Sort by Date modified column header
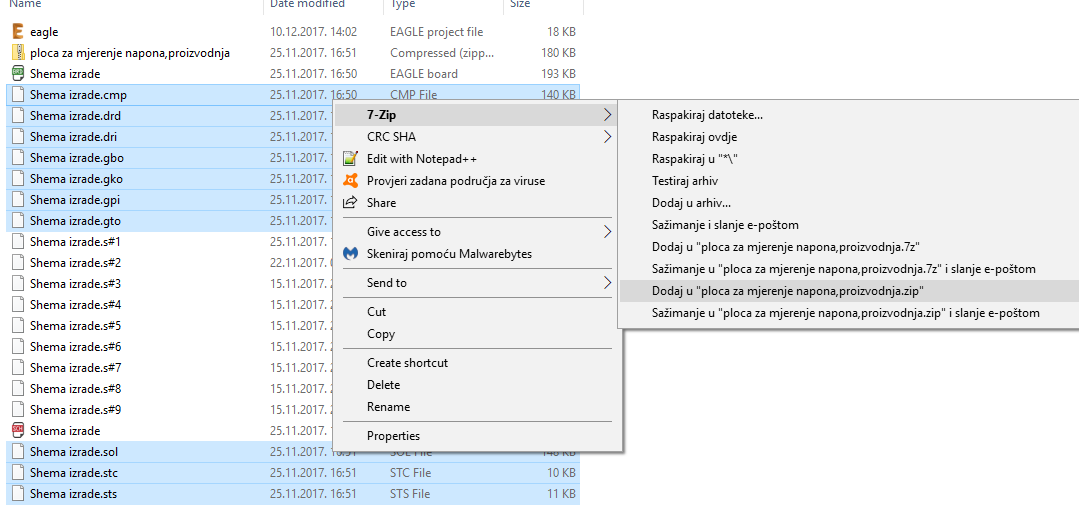Screen dimensions: 1079x514 coord(307,4)
